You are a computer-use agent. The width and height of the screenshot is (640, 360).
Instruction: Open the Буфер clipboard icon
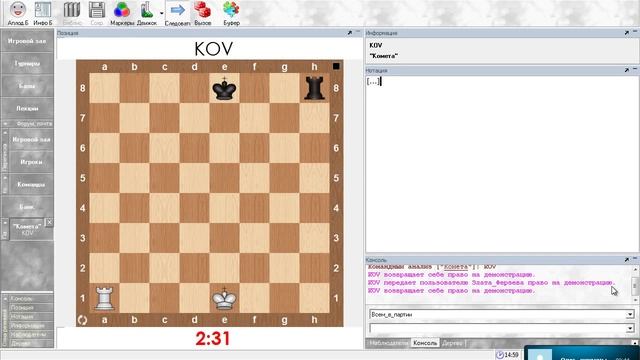tap(231, 10)
